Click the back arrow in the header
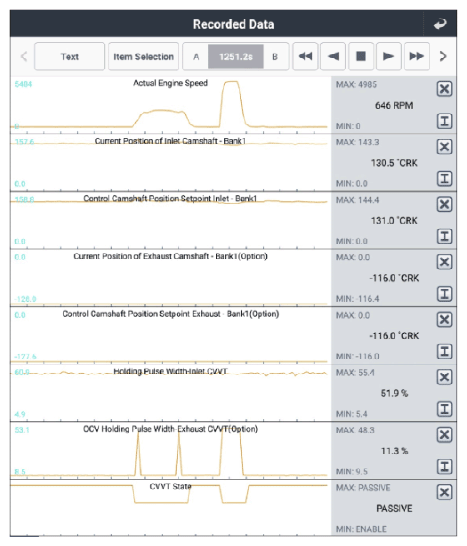The image size is (467, 546). (440, 24)
